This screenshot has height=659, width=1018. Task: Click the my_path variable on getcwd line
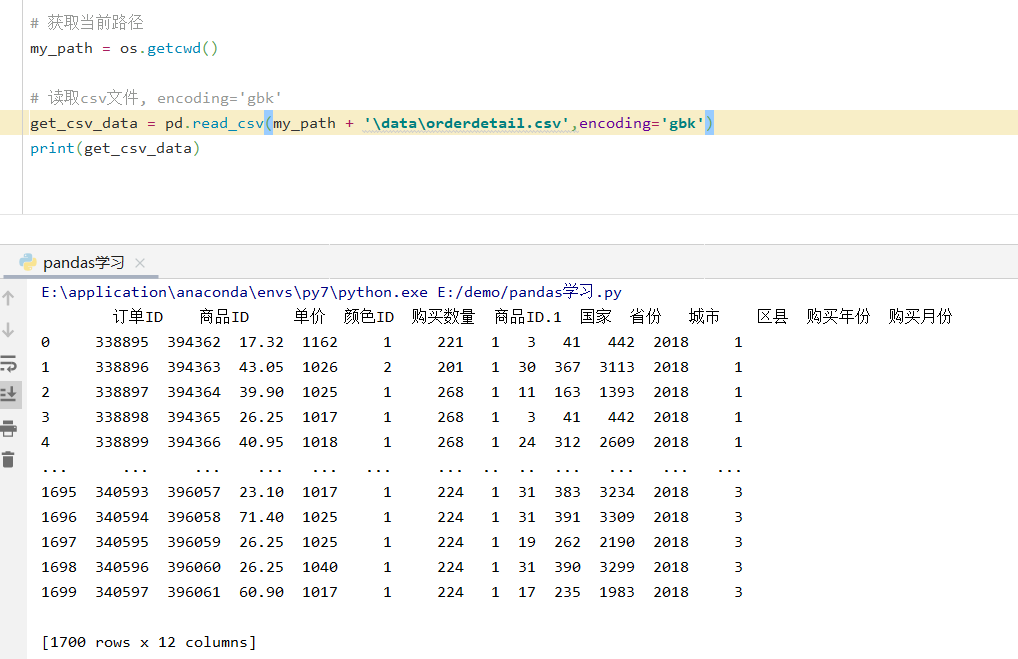[x=61, y=49]
